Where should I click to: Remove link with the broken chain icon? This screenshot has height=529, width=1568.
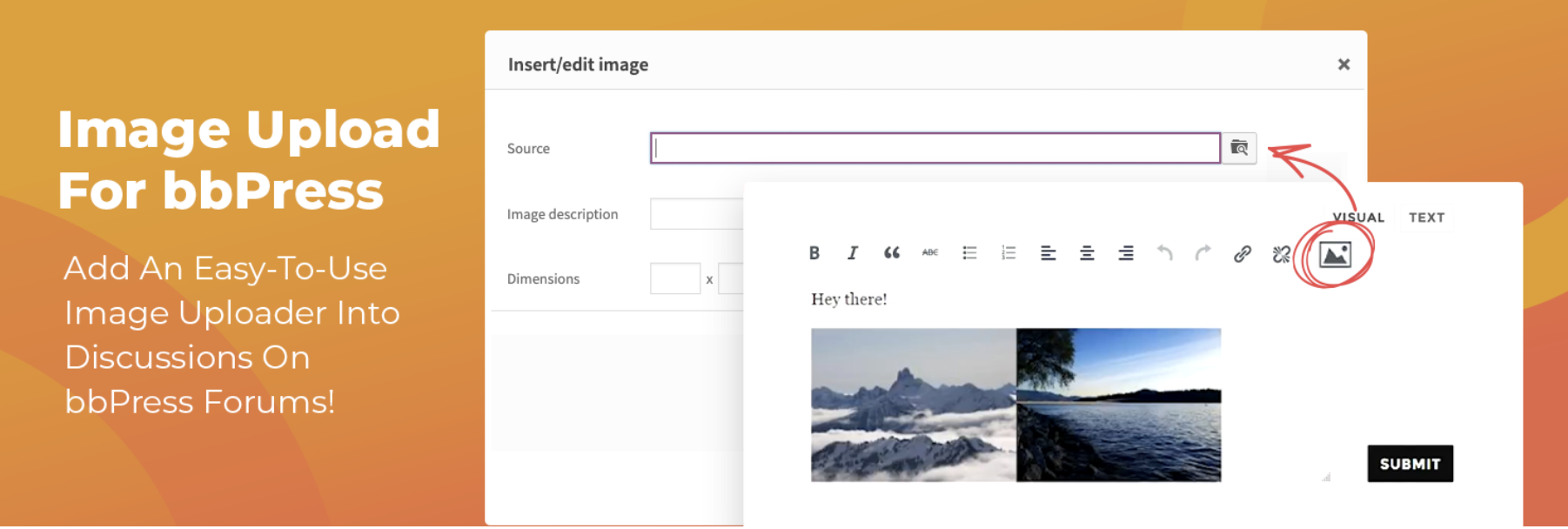(x=1282, y=253)
